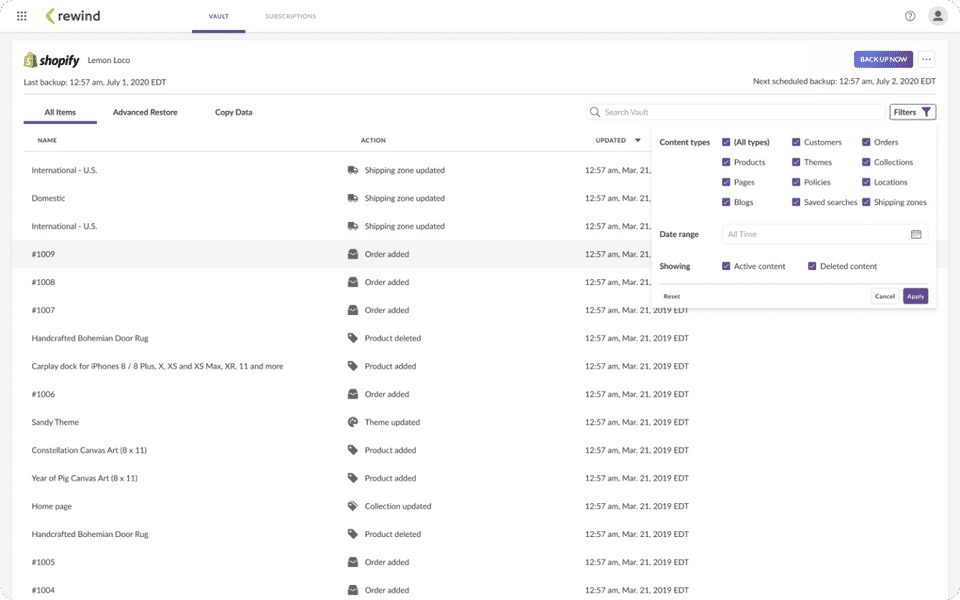
Task: Open the date range calendar icon
Action: (x=916, y=234)
